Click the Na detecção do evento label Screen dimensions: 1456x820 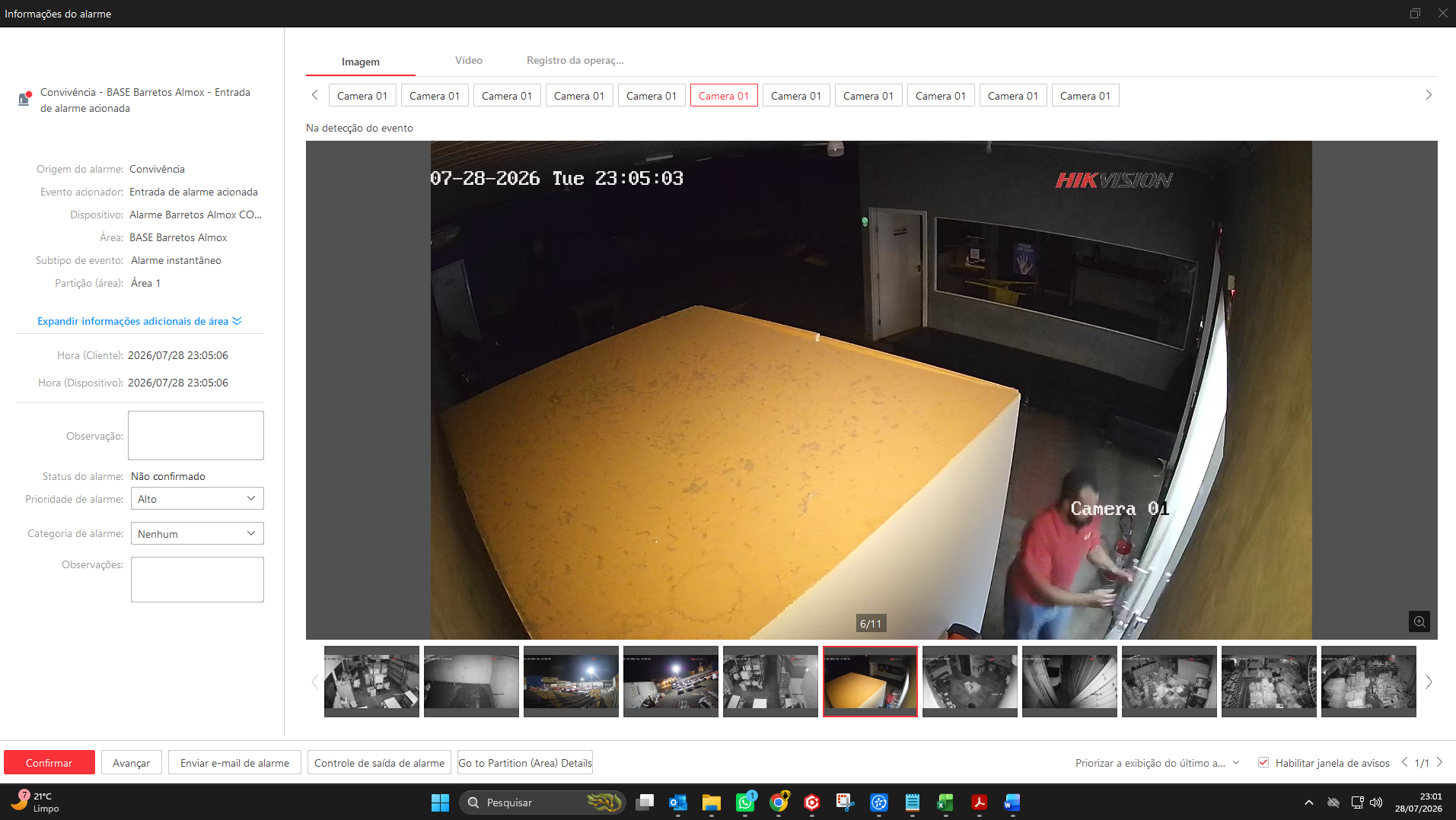(x=359, y=128)
